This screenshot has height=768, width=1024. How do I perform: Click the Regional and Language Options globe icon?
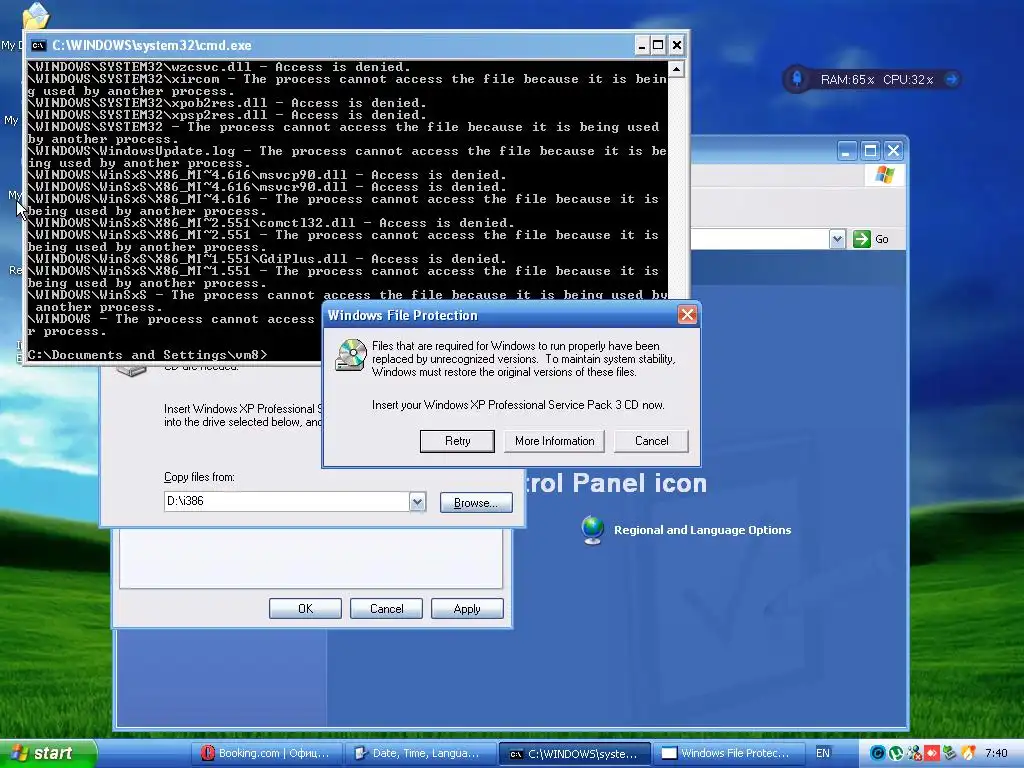(x=592, y=530)
